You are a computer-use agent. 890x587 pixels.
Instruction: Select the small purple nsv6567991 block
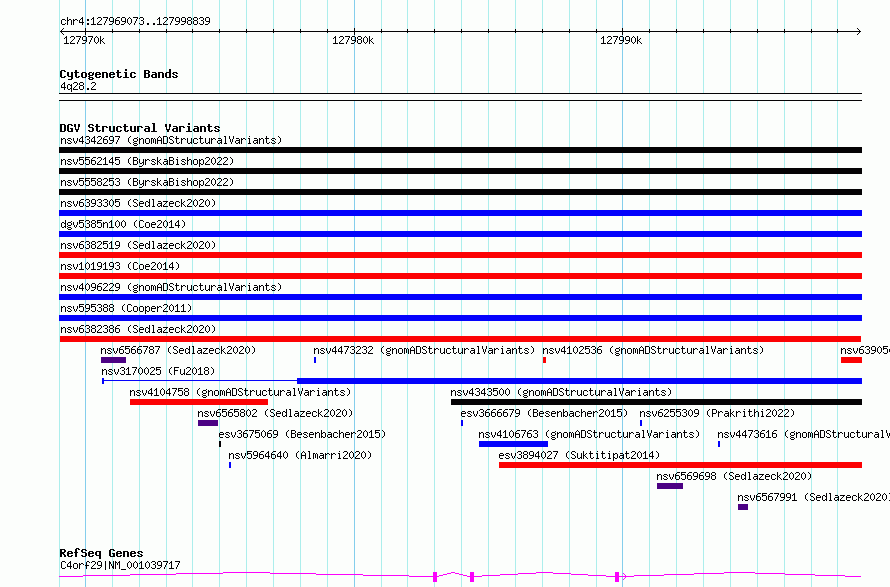pyautogui.click(x=743, y=508)
